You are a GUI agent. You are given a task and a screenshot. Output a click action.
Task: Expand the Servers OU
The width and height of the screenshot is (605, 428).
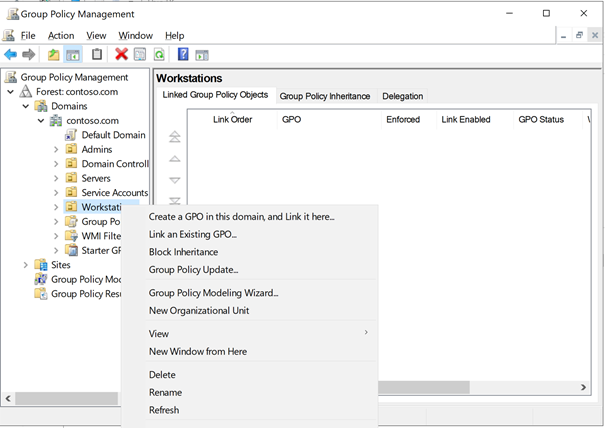click(x=56, y=178)
